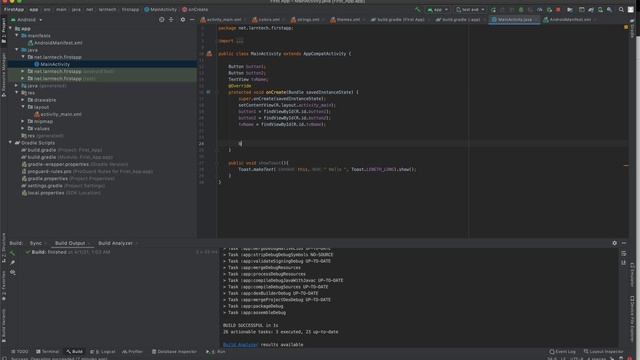
Task: Open the app run configuration dropdown
Action: pyautogui.click(x=438, y=9)
